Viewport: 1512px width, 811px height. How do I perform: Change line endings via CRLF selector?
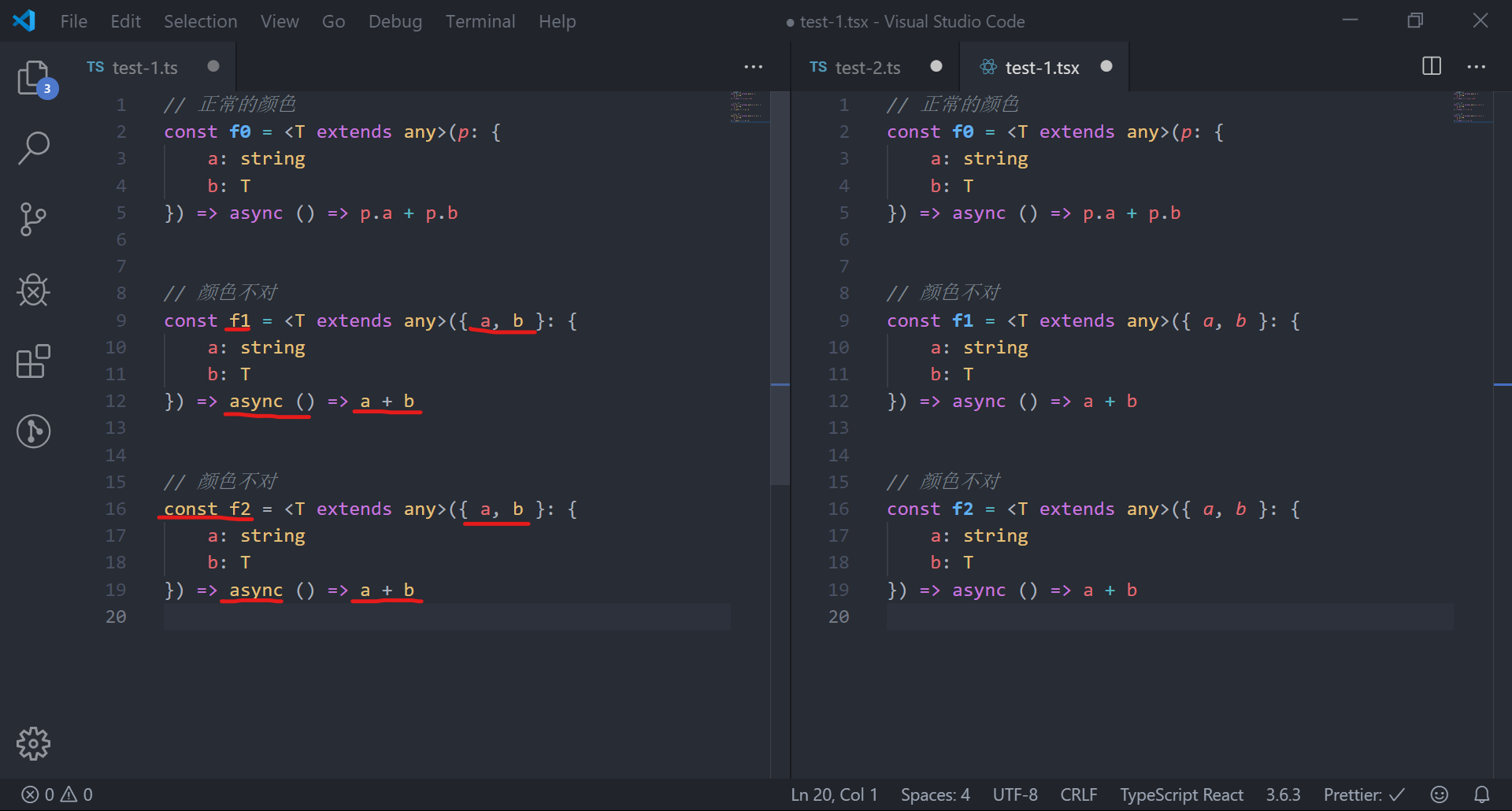click(1078, 794)
